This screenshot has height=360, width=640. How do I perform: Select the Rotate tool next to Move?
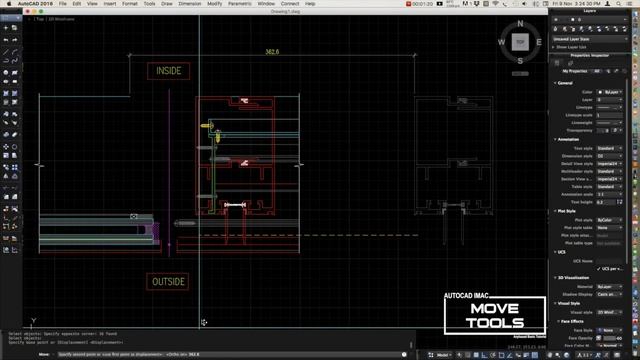point(15,147)
